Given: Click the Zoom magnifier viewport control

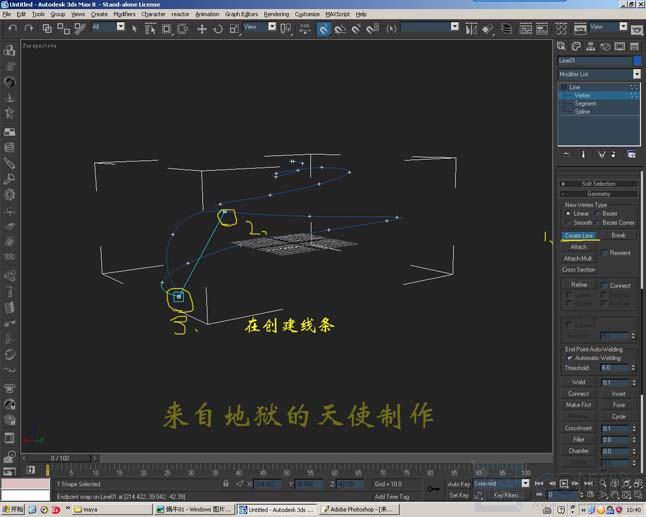Looking at the screenshot, I should (x=603, y=483).
